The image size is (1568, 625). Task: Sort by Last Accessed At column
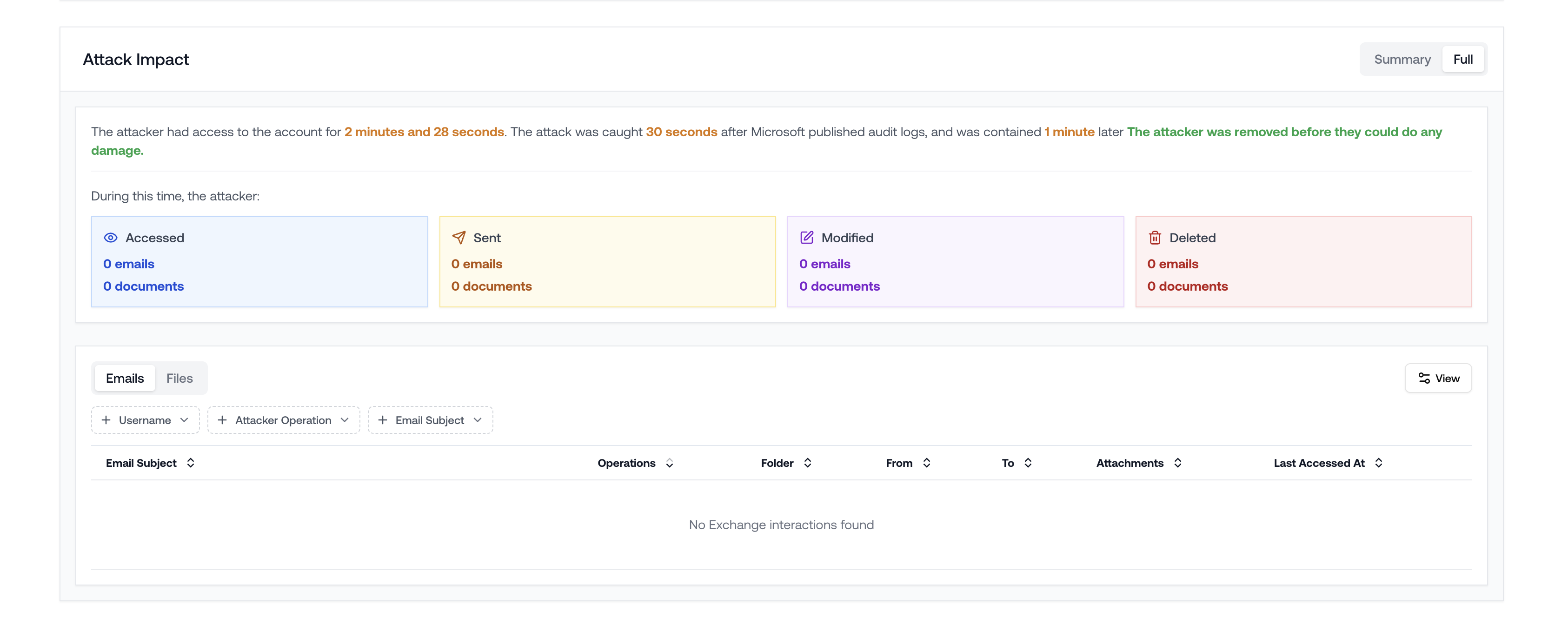(1379, 463)
